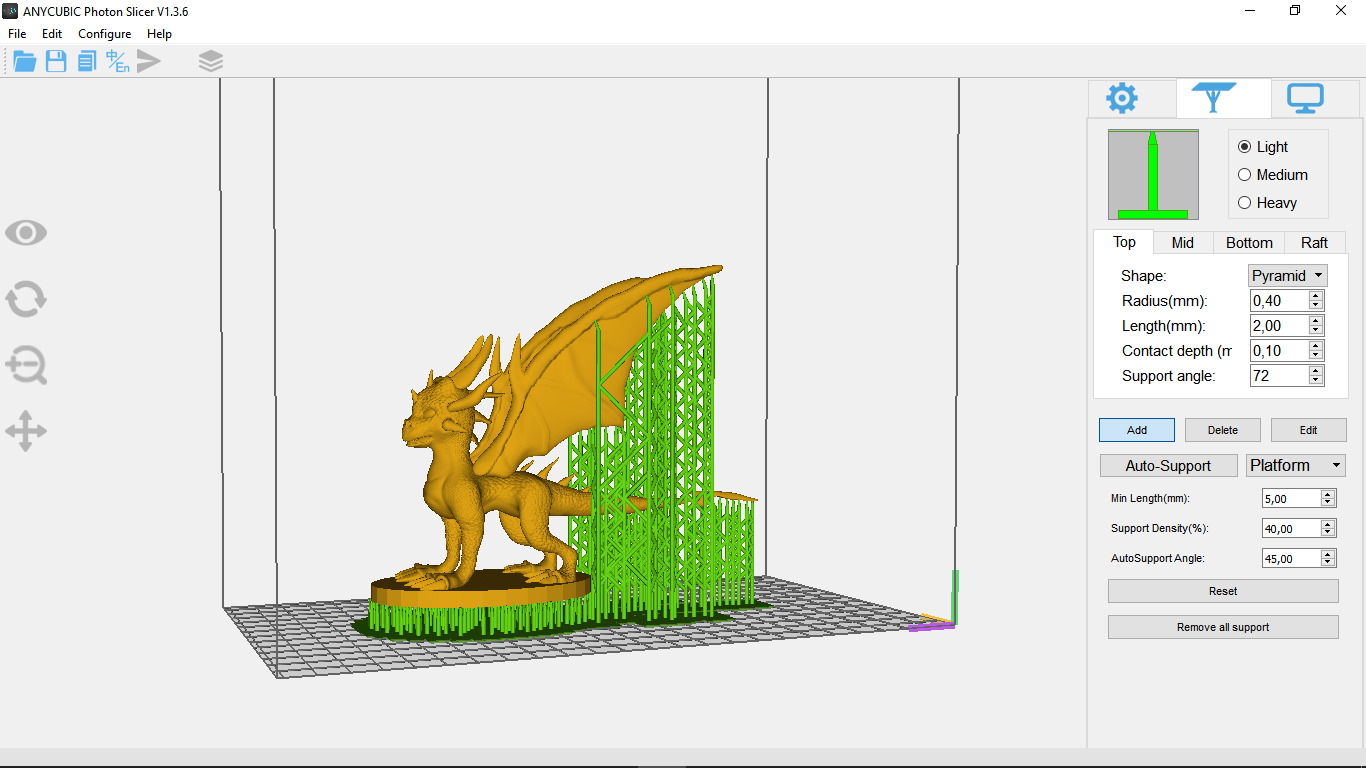Image resolution: width=1366 pixels, height=768 pixels.
Task: Click the Remove all support button
Action: click(1222, 627)
